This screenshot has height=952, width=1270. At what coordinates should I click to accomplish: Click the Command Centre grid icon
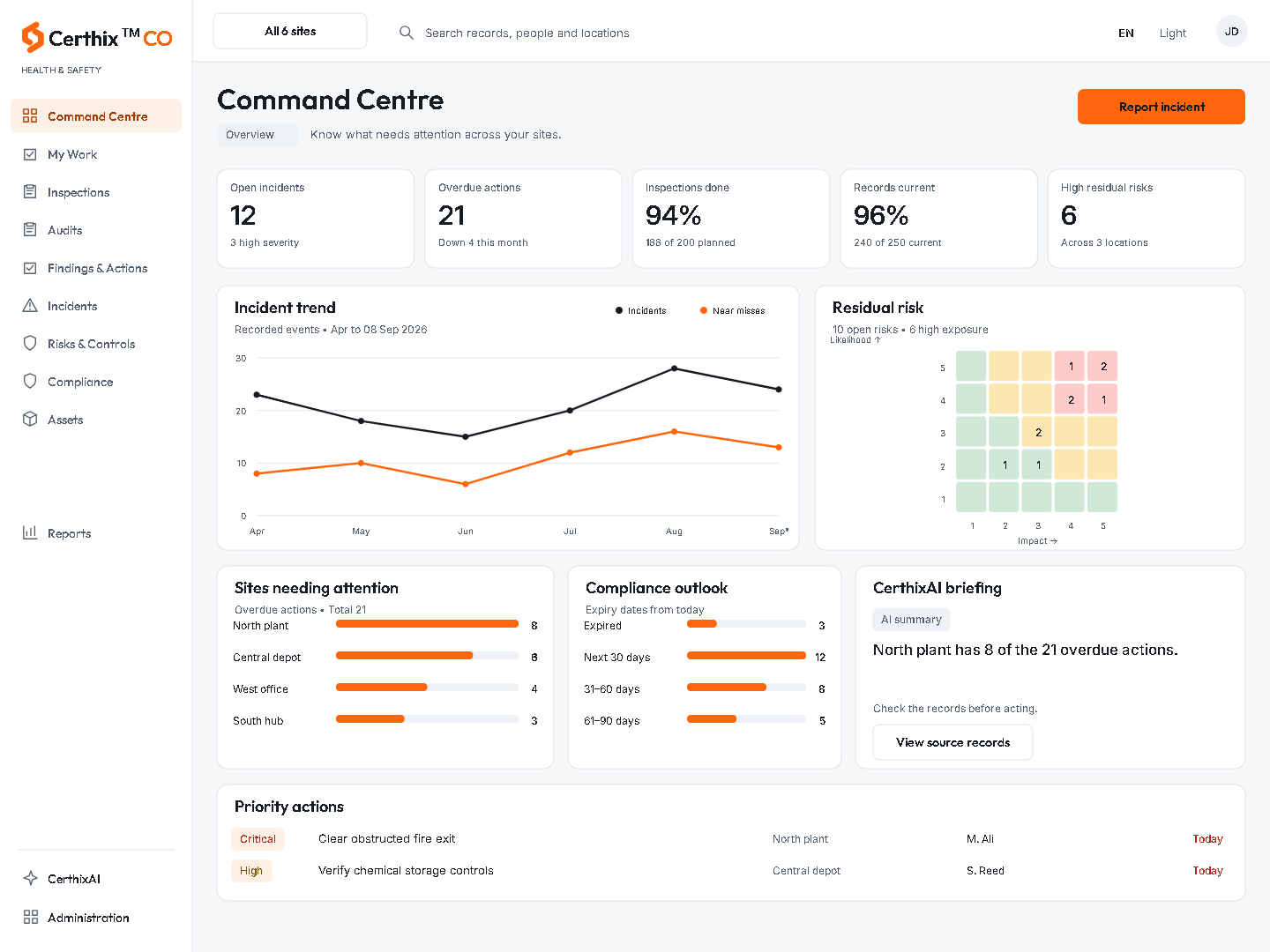coord(30,115)
